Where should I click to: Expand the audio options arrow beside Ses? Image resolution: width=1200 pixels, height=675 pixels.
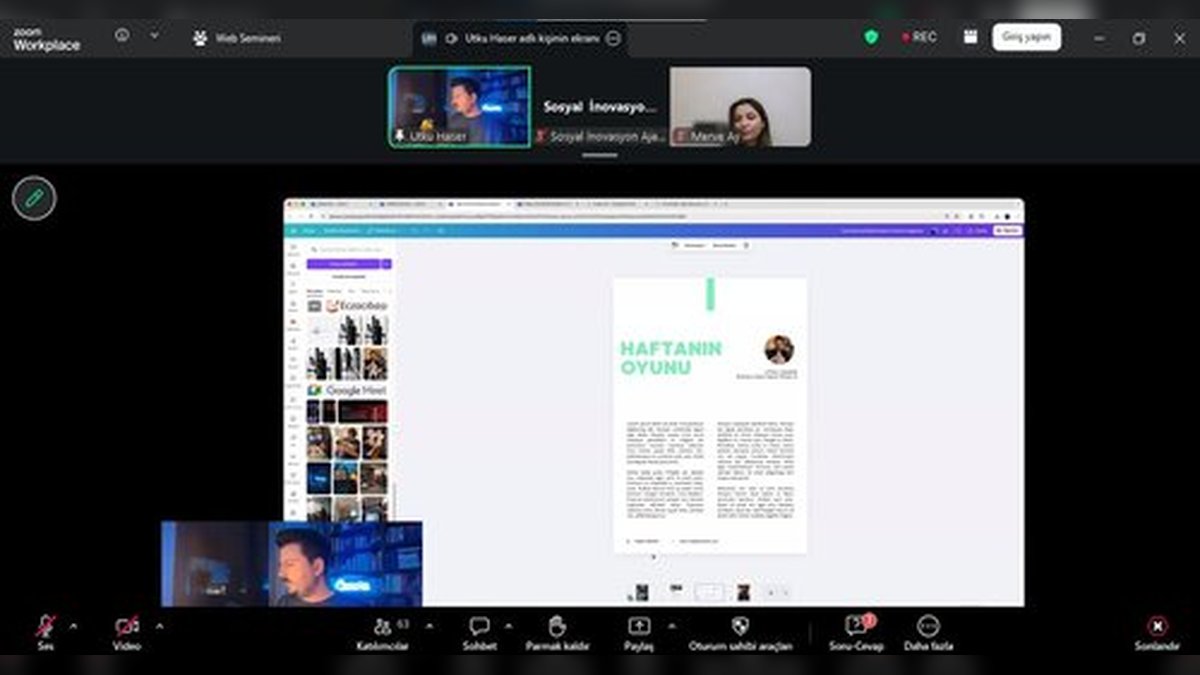73,626
